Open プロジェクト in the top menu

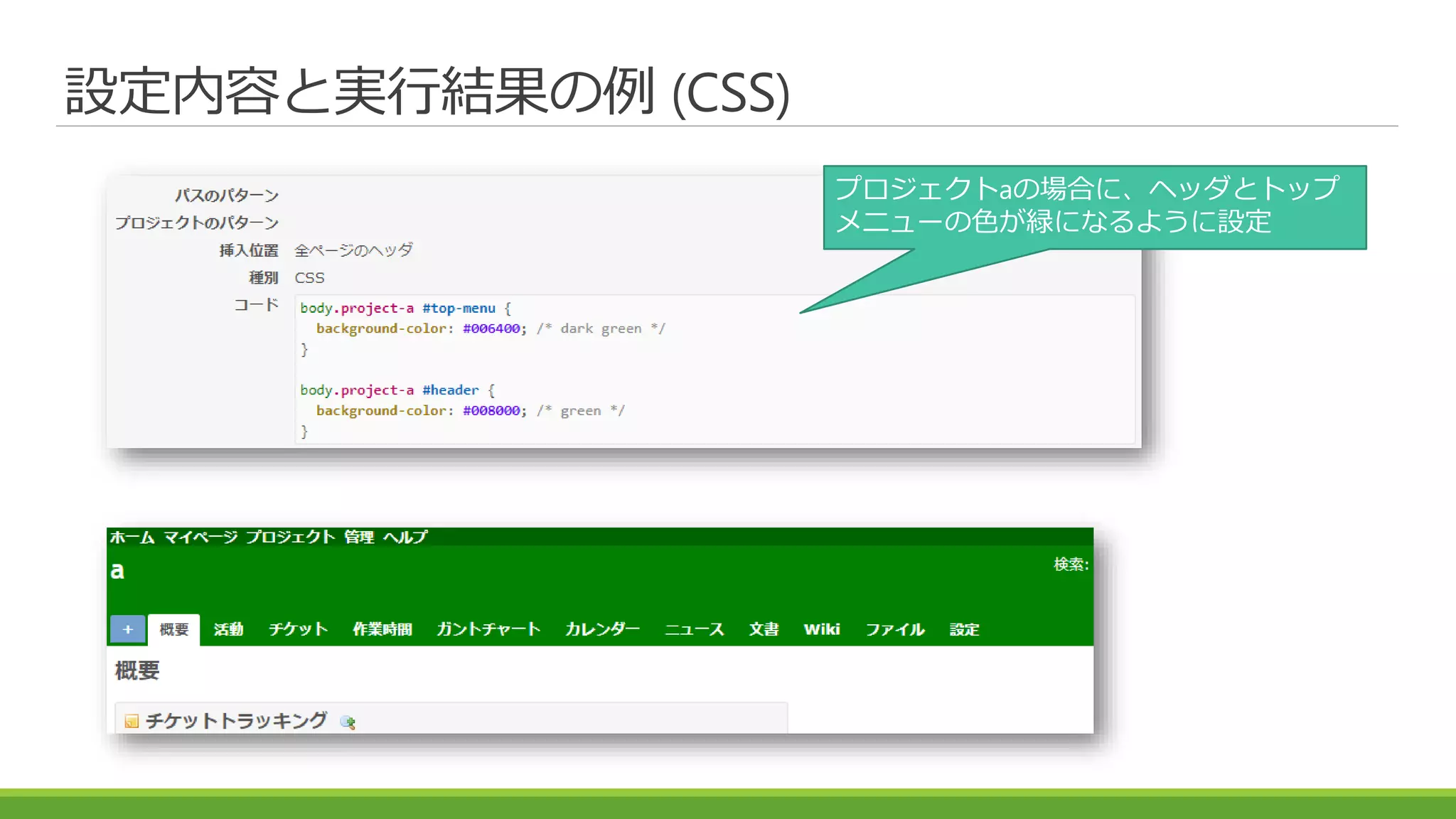(290, 537)
